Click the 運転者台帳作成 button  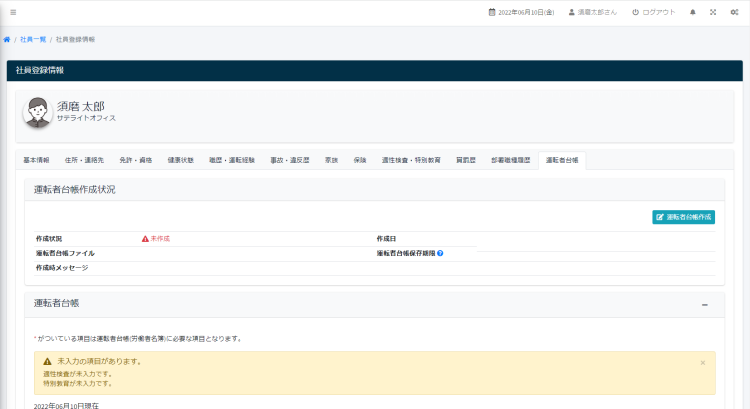(683, 216)
